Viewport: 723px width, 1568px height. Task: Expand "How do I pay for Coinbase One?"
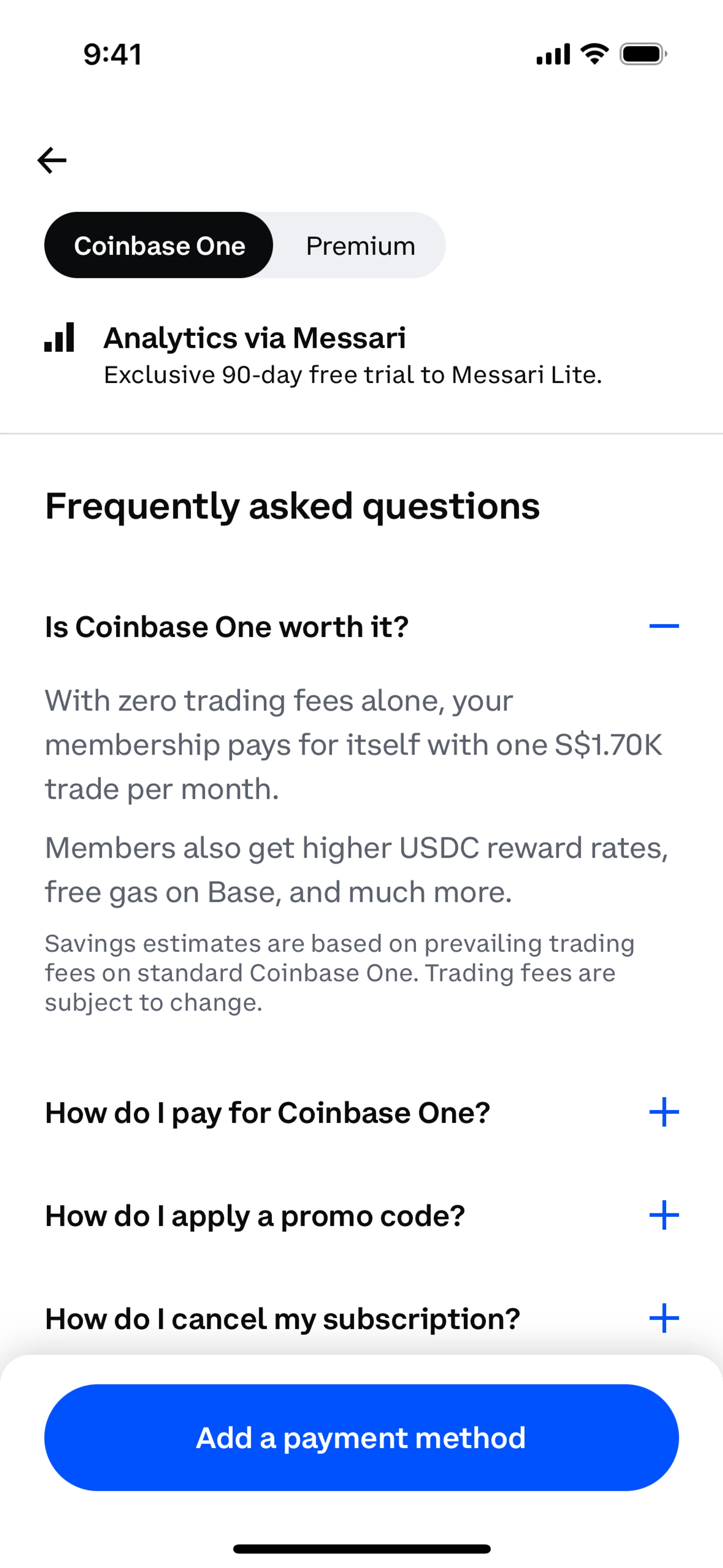click(x=361, y=1112)
